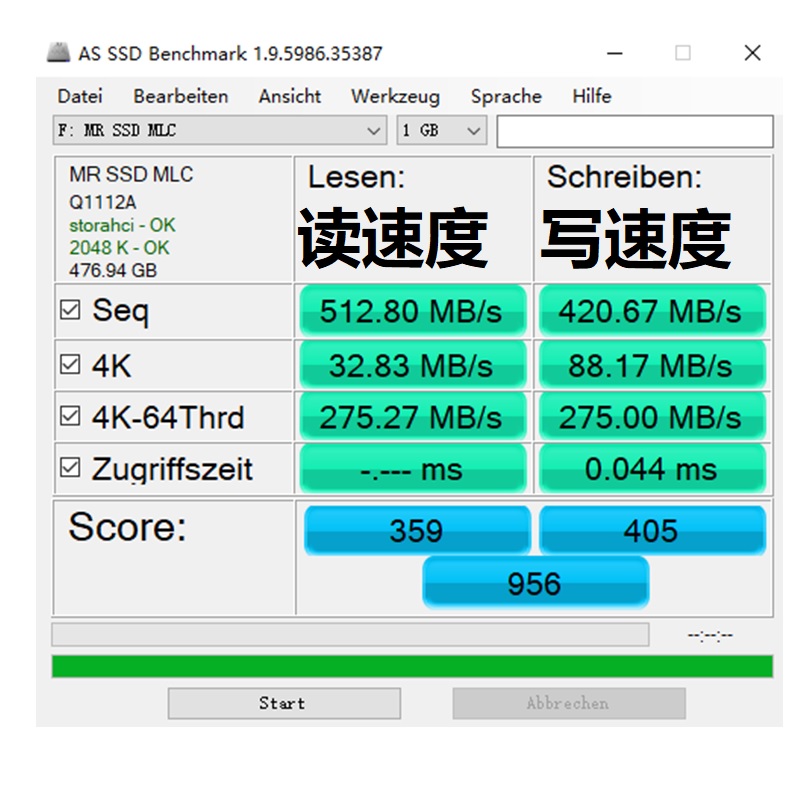This screenshot has width=800, height=800.
Task: Click the Seq write result 420.67 MB/s
Action: click(x=652, y=311)
